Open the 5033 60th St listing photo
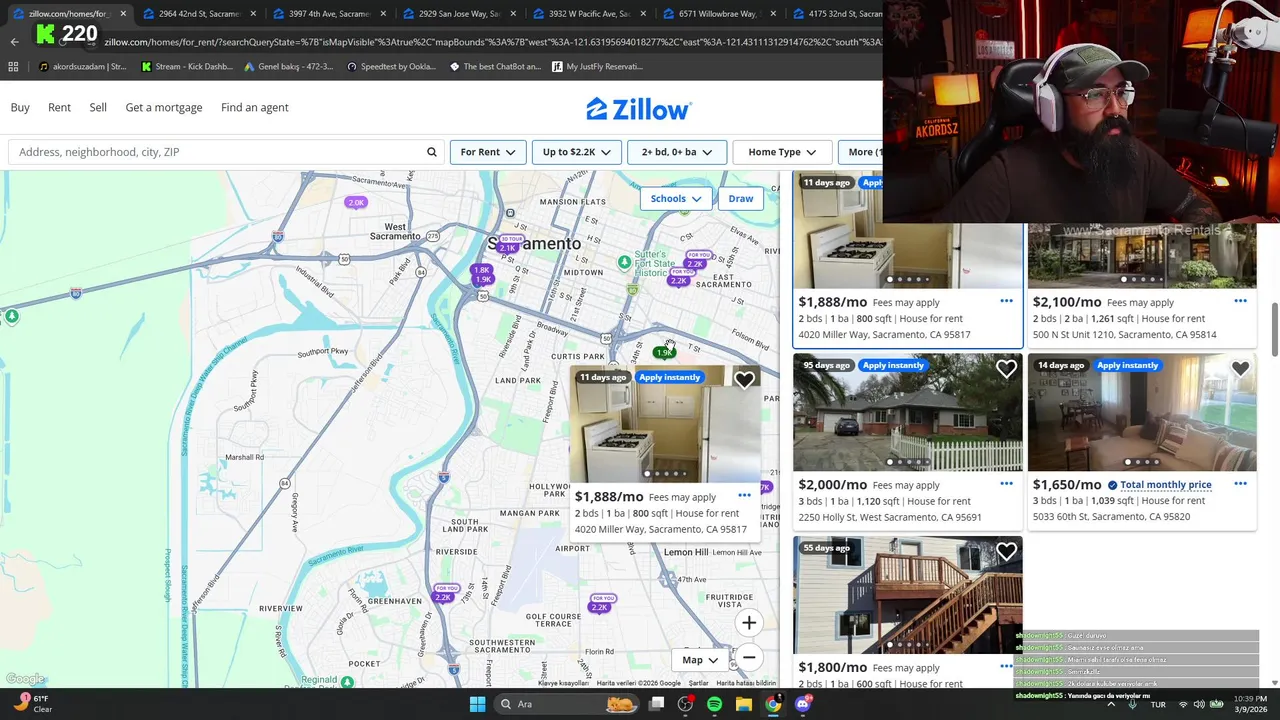Screen dimensions: 1280x720 [x=1142, y=413]
